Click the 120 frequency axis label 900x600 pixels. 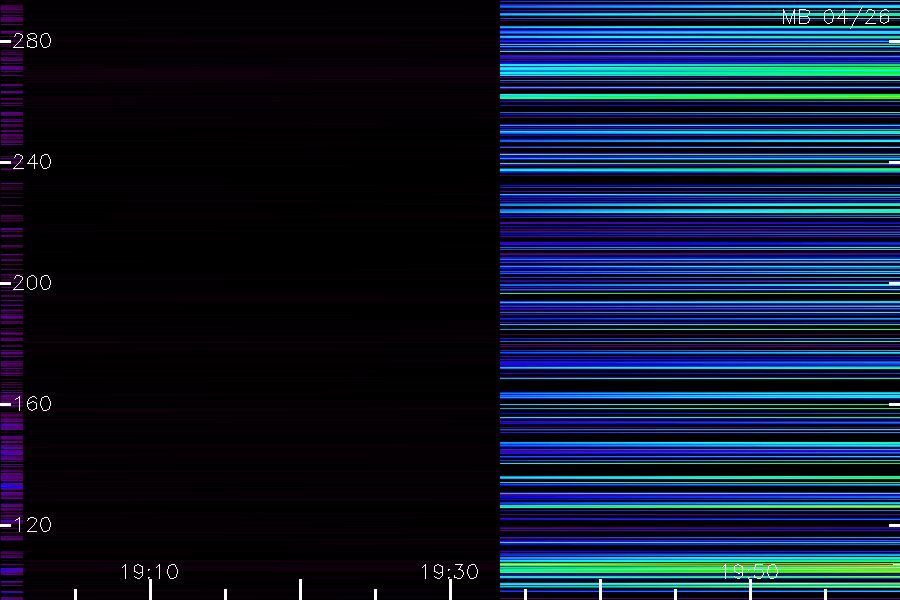pyautogui.click(x=32, y=525)
